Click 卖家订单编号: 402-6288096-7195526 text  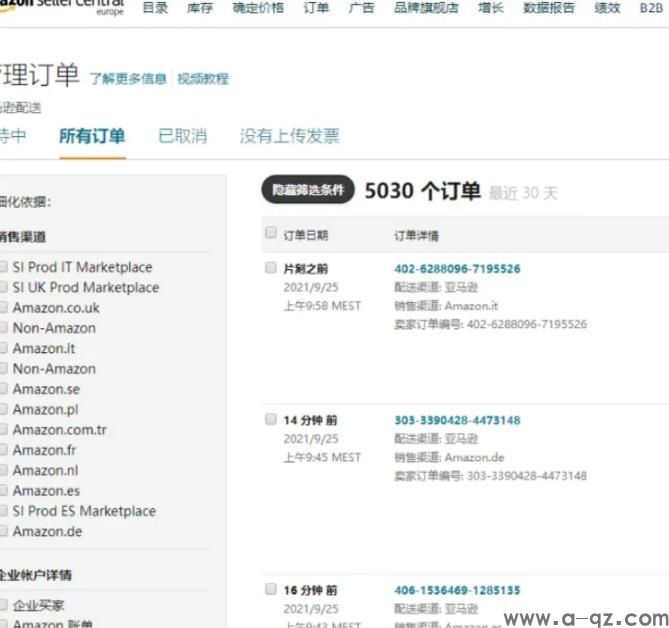[x=491, y=324]
